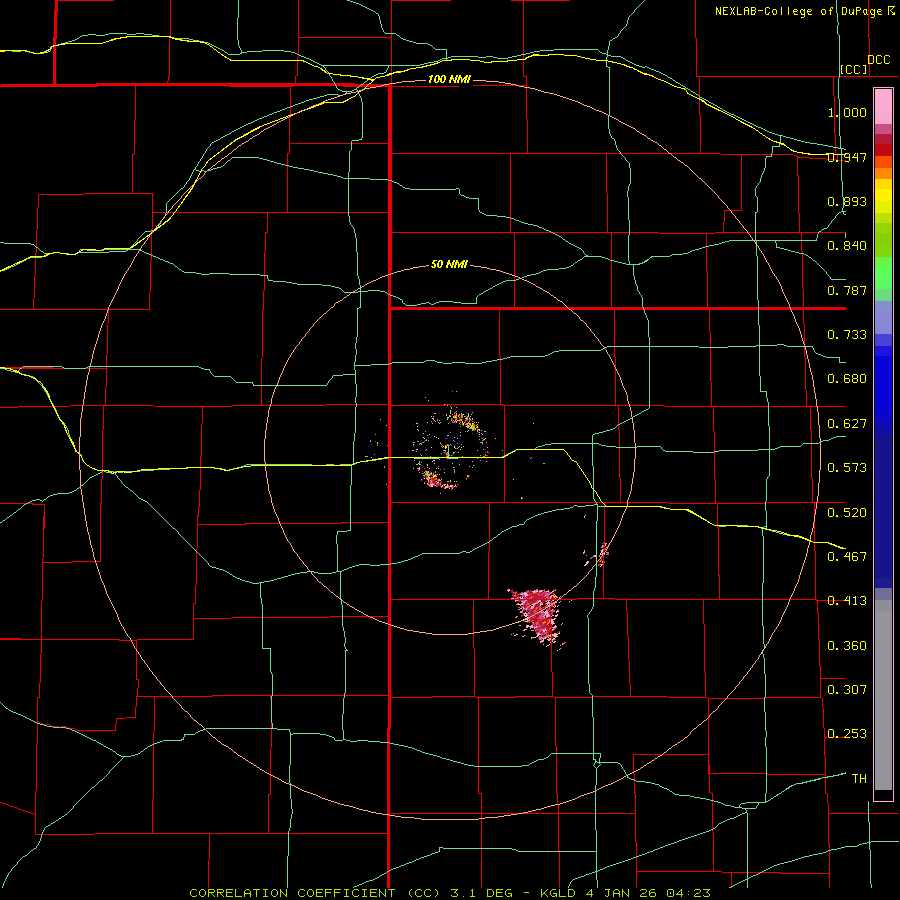The width and height of the screenshot is (900, 900).
Task: Select the 0.467 scale value
Action: coord(847,556)
